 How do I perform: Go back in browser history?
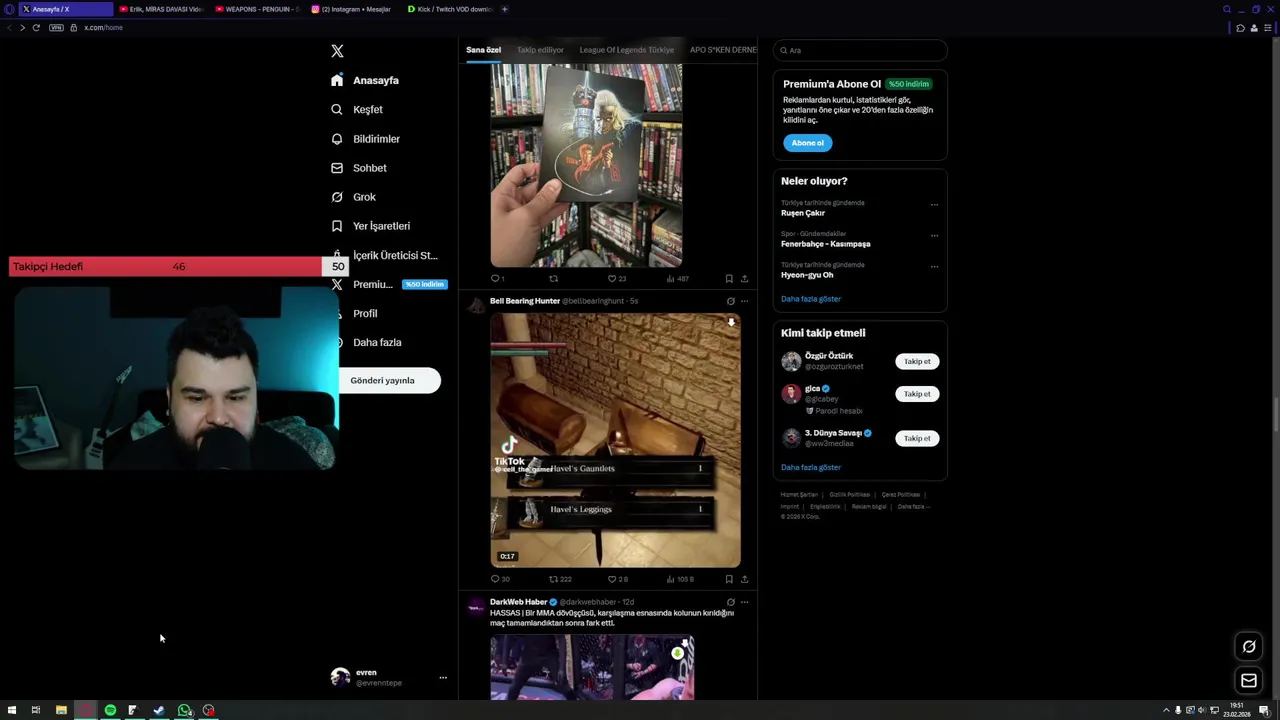click(x=9, y=27)
